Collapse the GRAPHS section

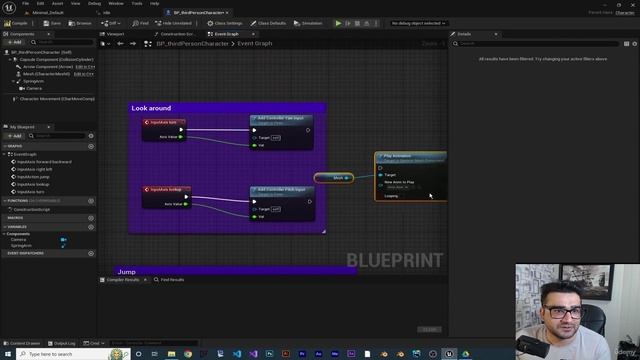click(x=5, y=146)
